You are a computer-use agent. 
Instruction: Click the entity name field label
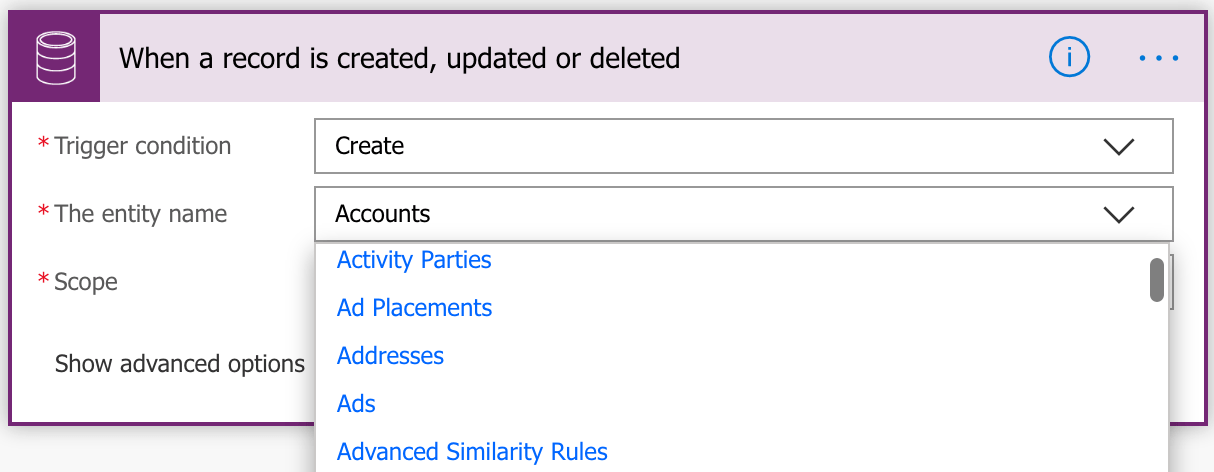[x=141, y=214]
